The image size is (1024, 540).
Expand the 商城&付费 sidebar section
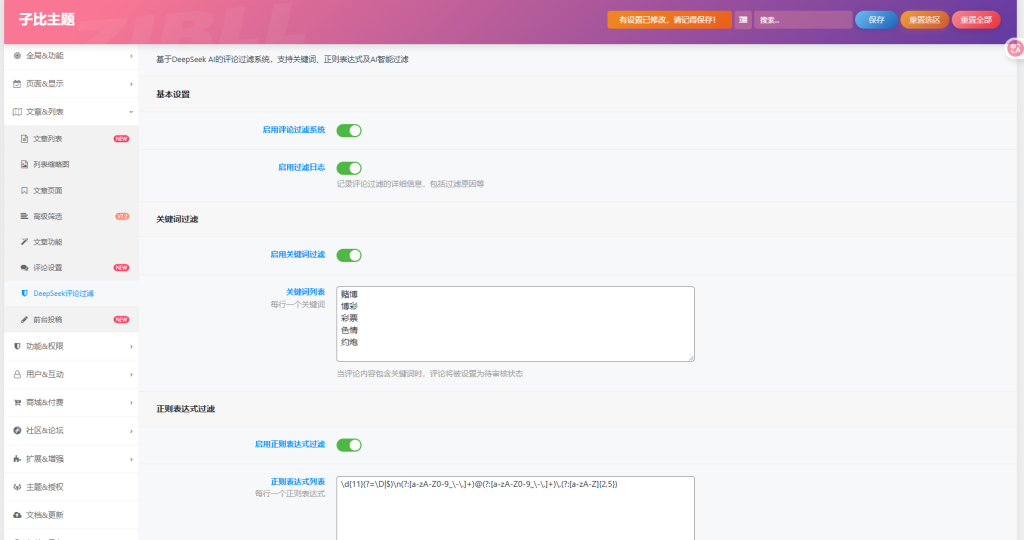[x=69, y=402]
